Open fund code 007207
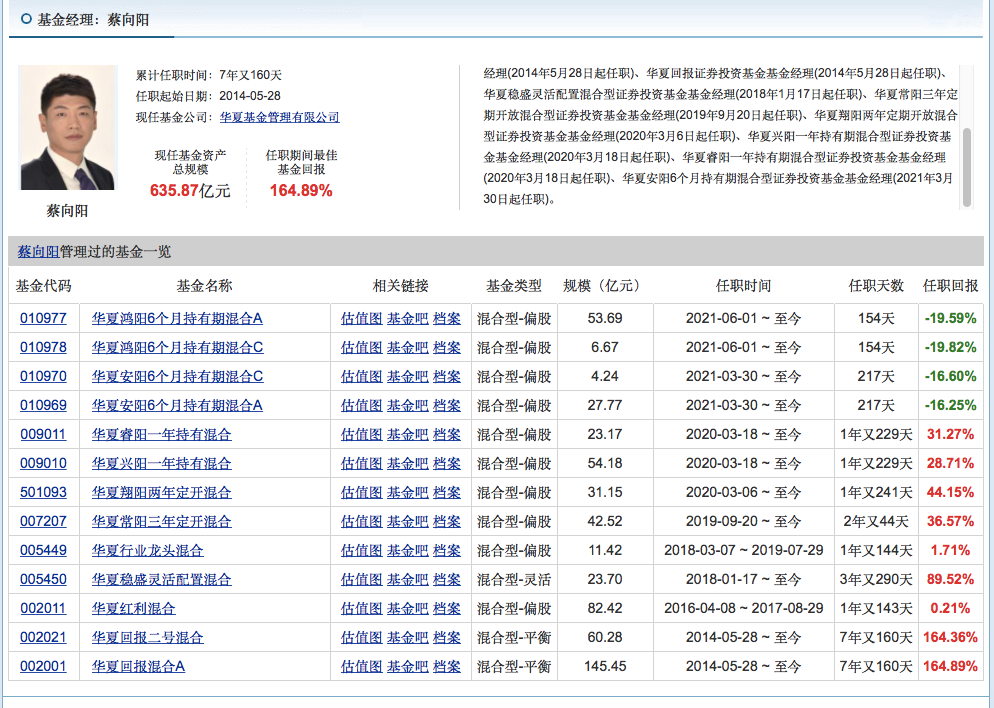Screen dimensions: 994x708 pyautogui.click(x=43, y=522)
